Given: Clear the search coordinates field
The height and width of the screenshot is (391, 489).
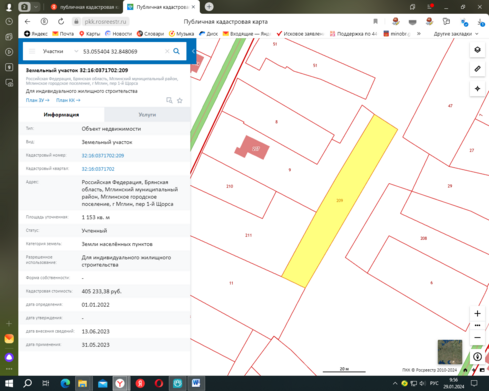Looking at the screenshot, I should point(167,51).
